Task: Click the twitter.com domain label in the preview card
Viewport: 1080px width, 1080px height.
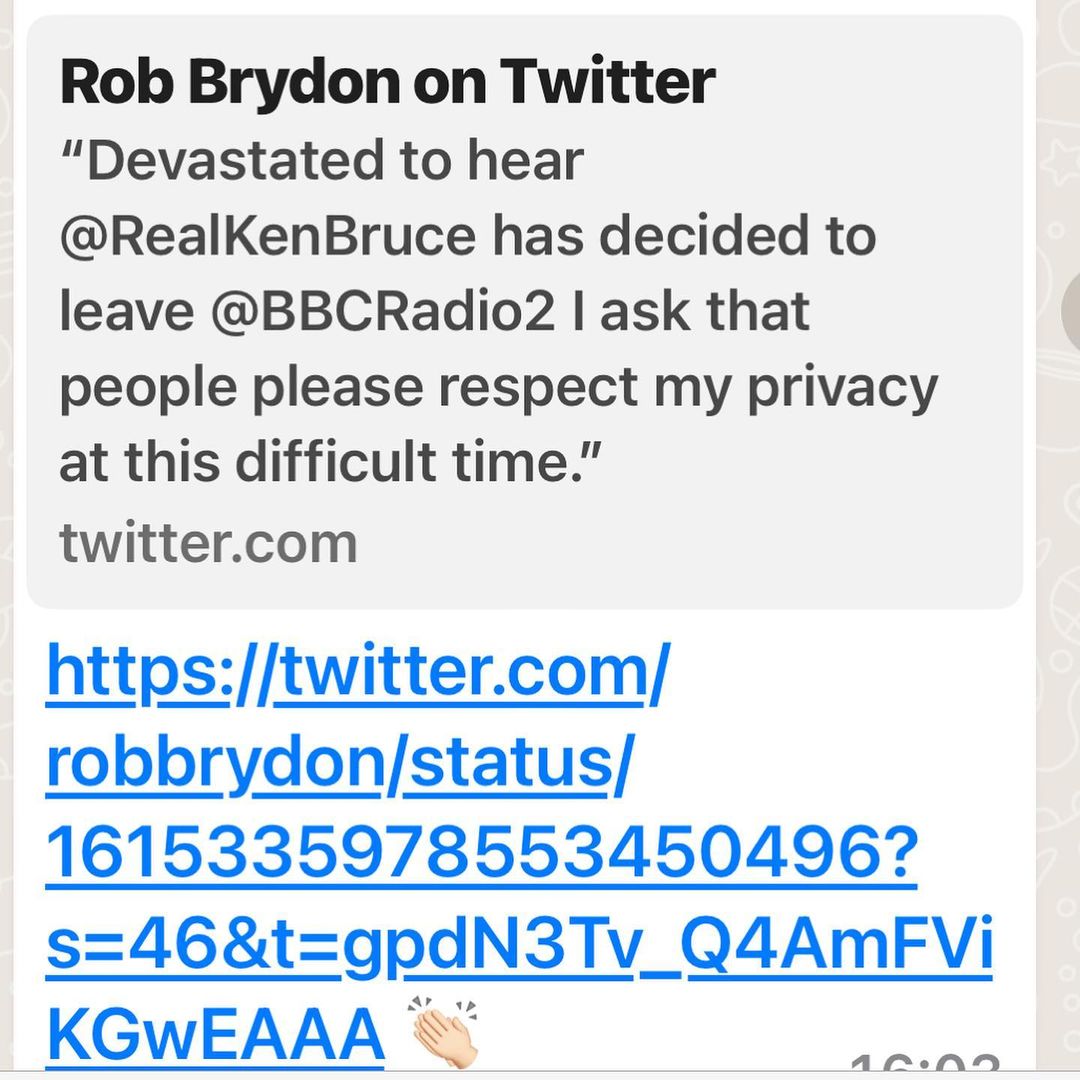Action: pyautogui.click(x=208, y=542)
